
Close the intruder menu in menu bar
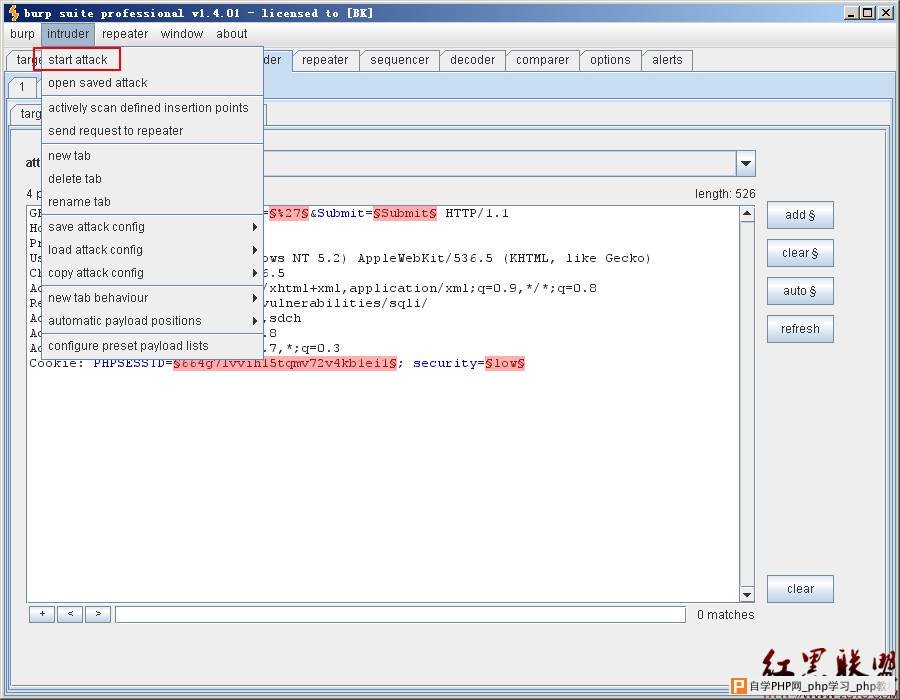(68, 34)
